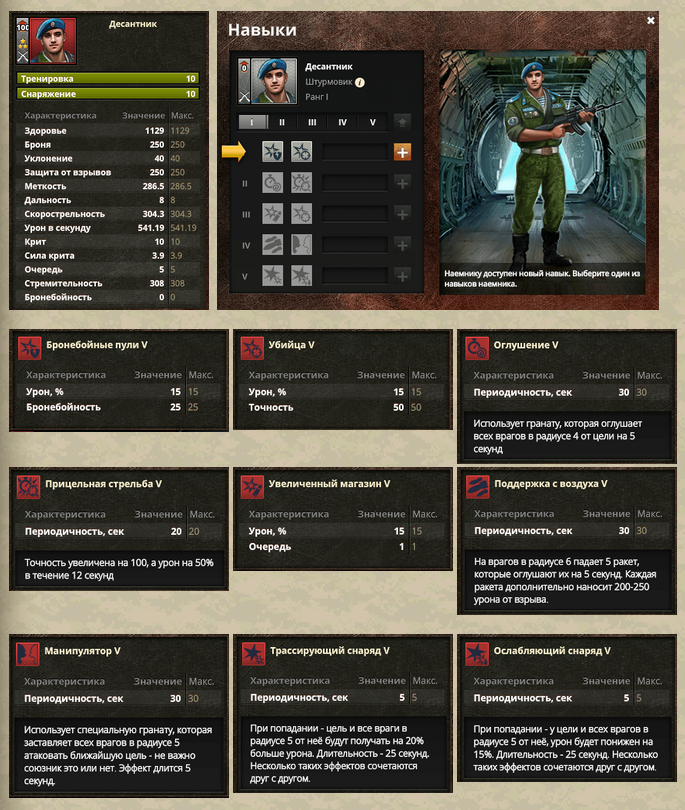Screen dimensions: 685x810
Task: Select the Manipulator skill icon in row IV
Action: [x=301, y=245]
